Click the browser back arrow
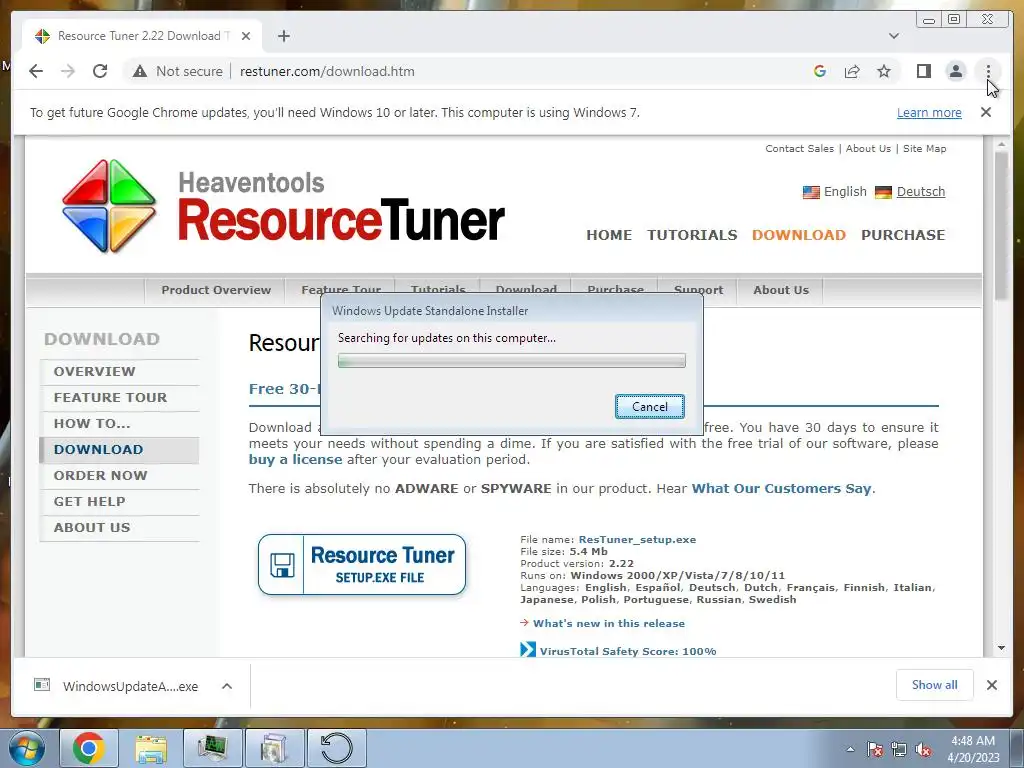This screenshot has width=1024, height=768. coord(36,71)
